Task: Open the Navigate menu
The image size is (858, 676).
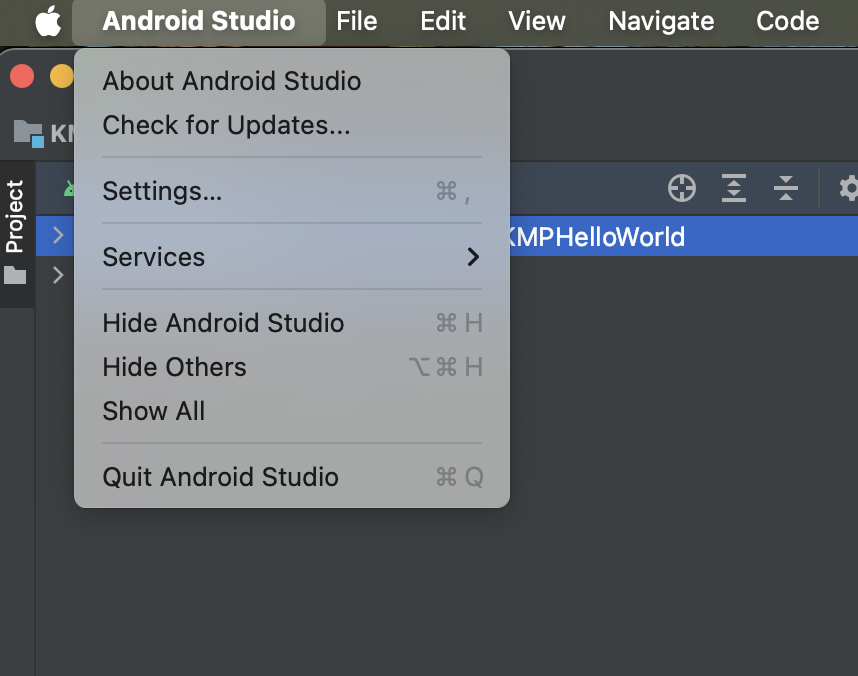Action: [660, 20]
